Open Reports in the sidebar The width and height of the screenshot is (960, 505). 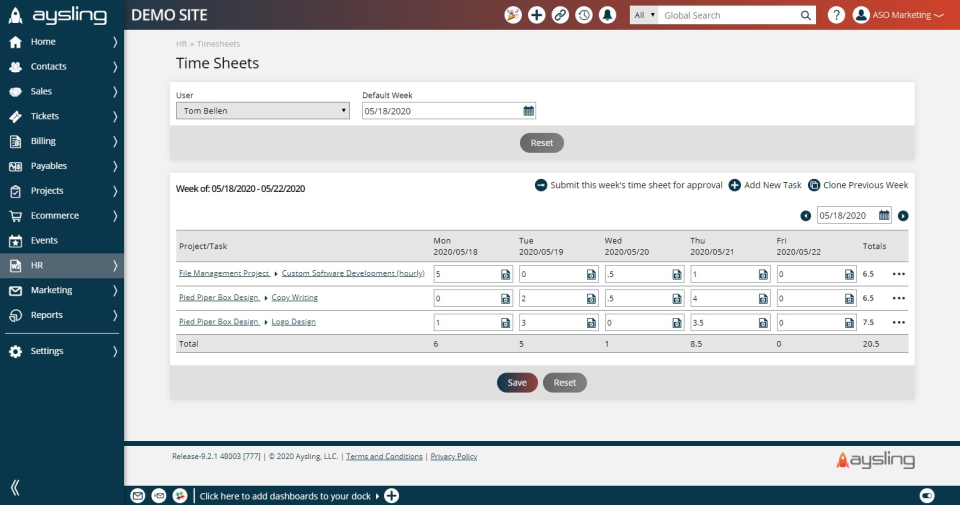click(x=62, y=315)
